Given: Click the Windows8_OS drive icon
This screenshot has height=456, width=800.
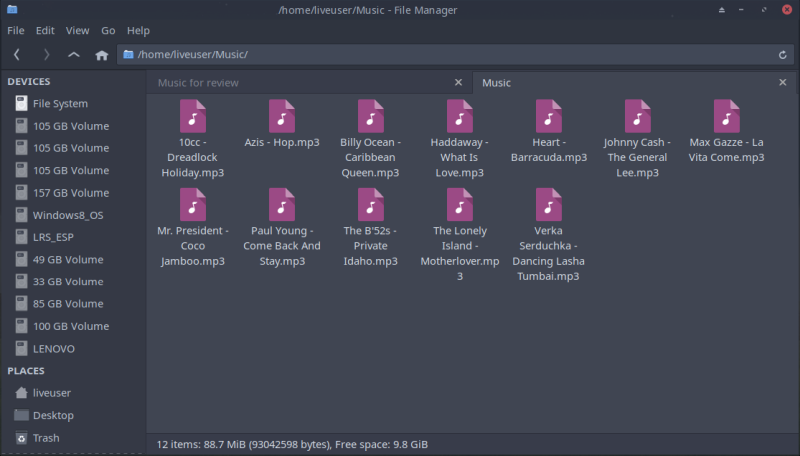Looking at the screenshot, I should 21,215.
